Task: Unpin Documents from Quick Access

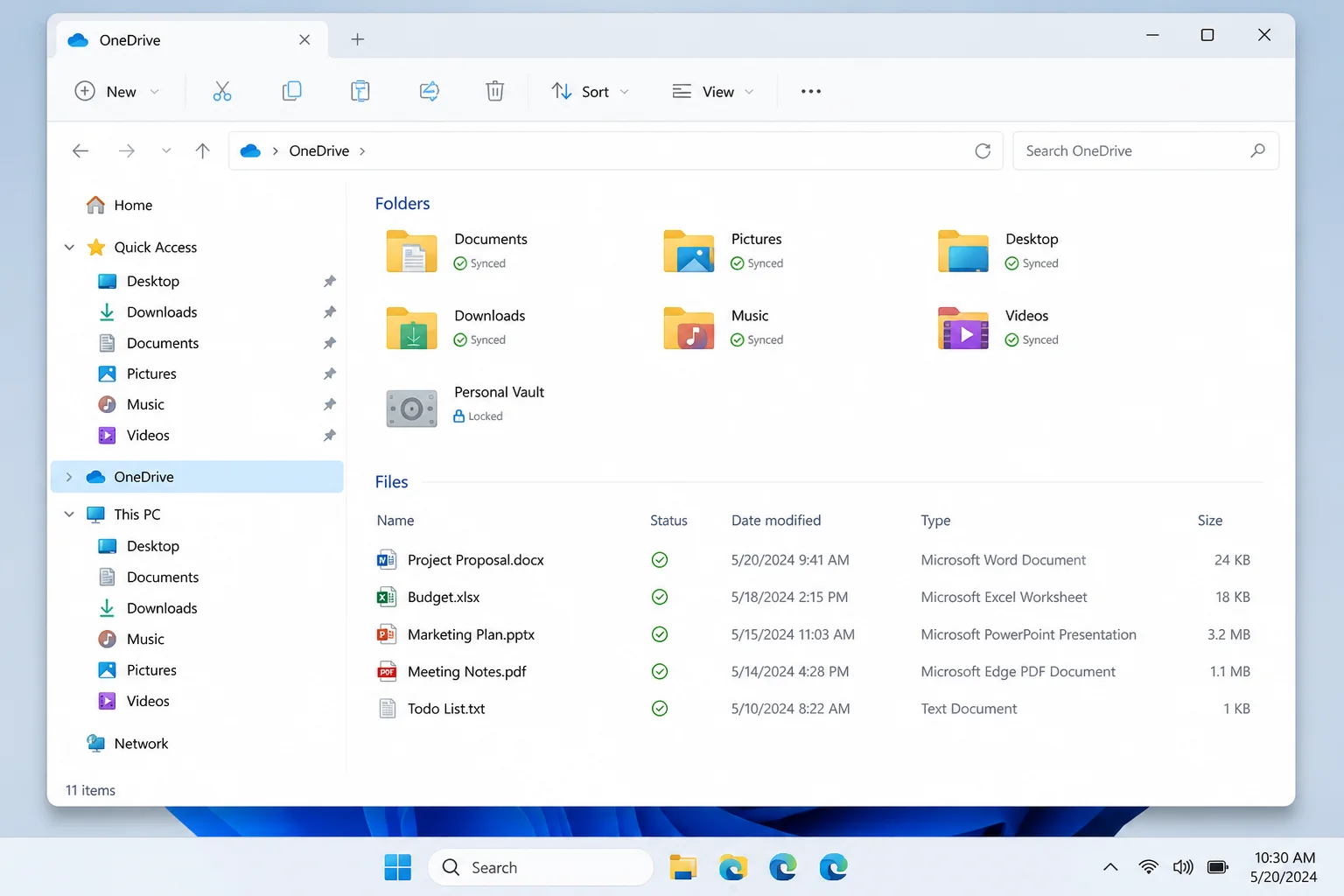Action: tap(329, 343)
